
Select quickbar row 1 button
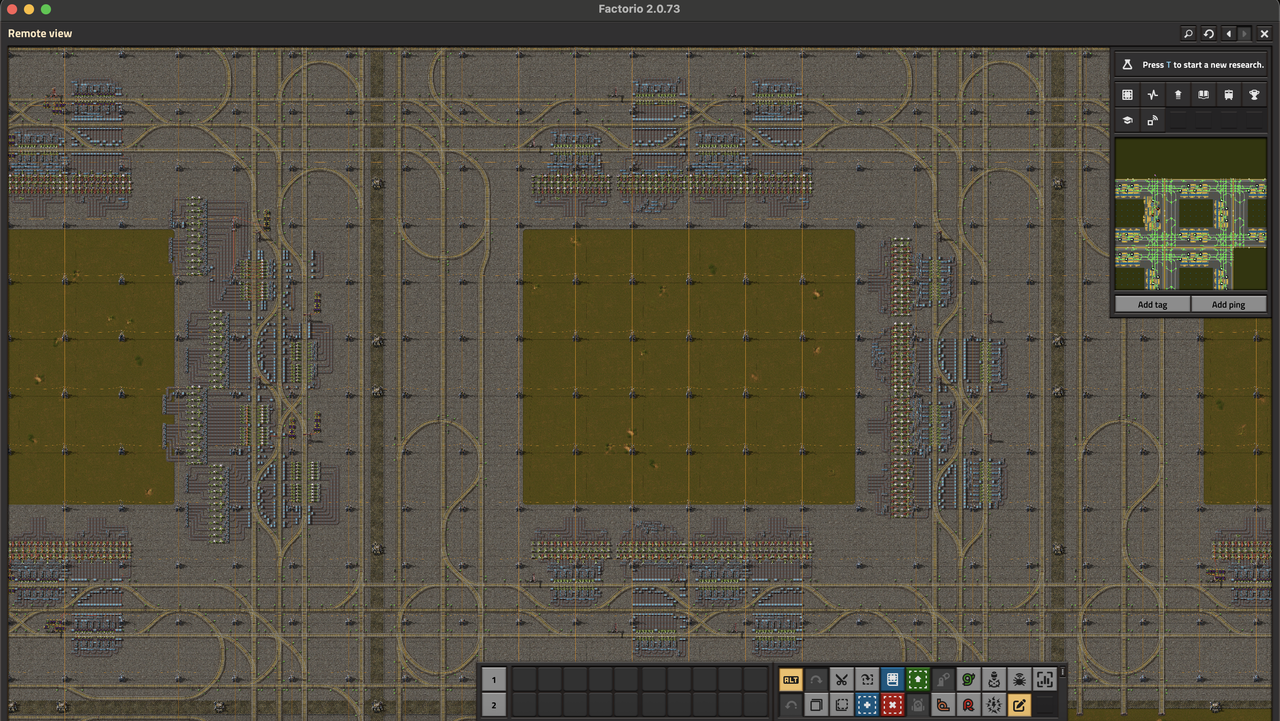[494, 680]
